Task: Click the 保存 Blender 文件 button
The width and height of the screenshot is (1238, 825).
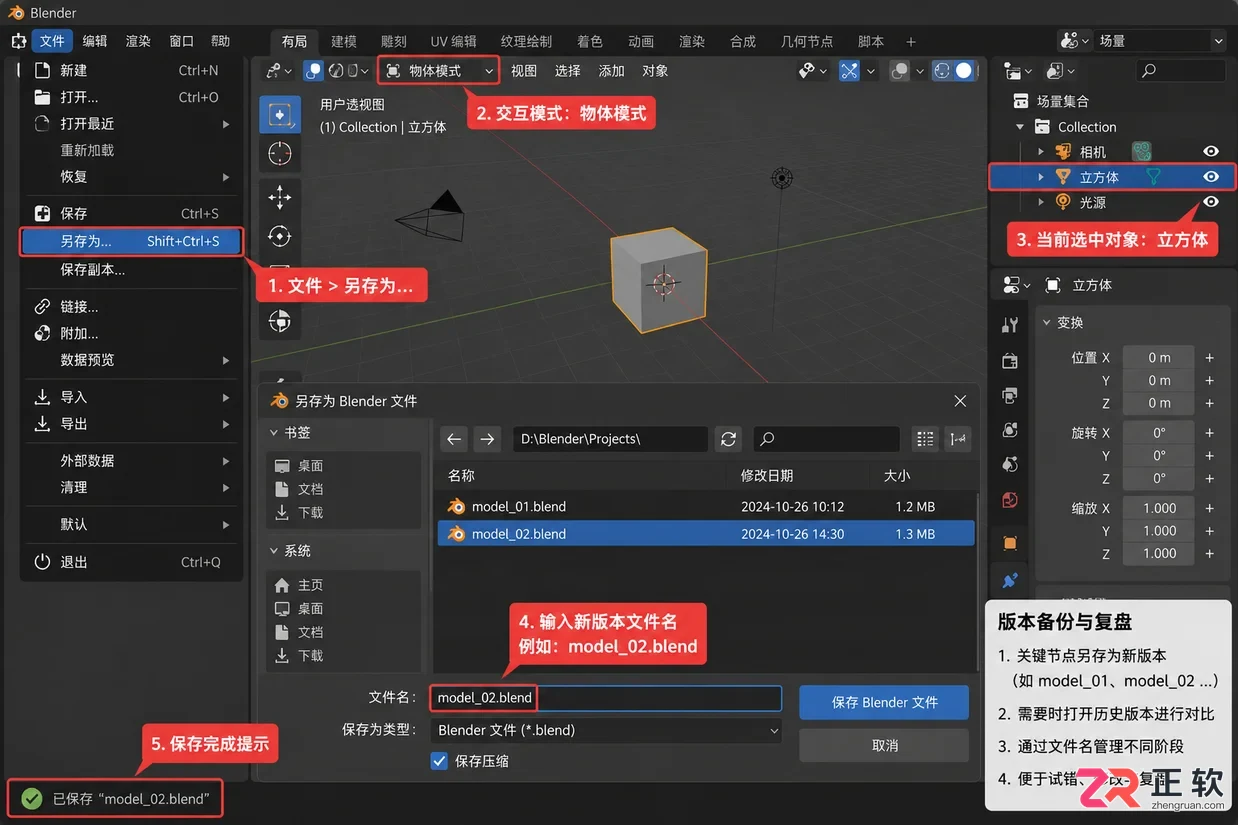Action: click(884, 702)
